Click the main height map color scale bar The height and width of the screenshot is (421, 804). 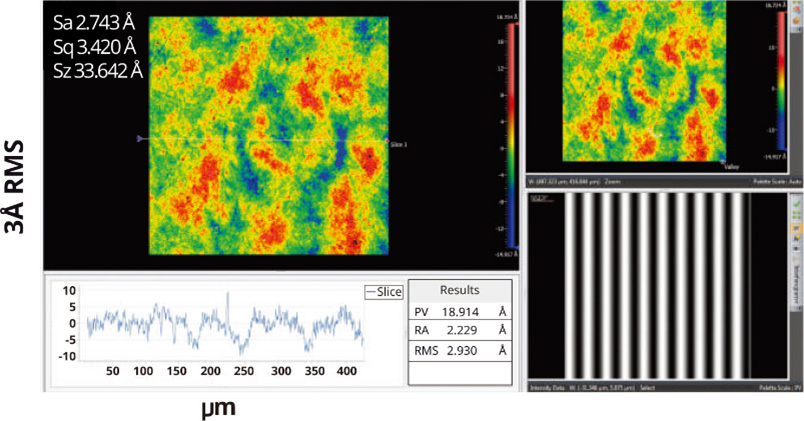click(510, 140)
